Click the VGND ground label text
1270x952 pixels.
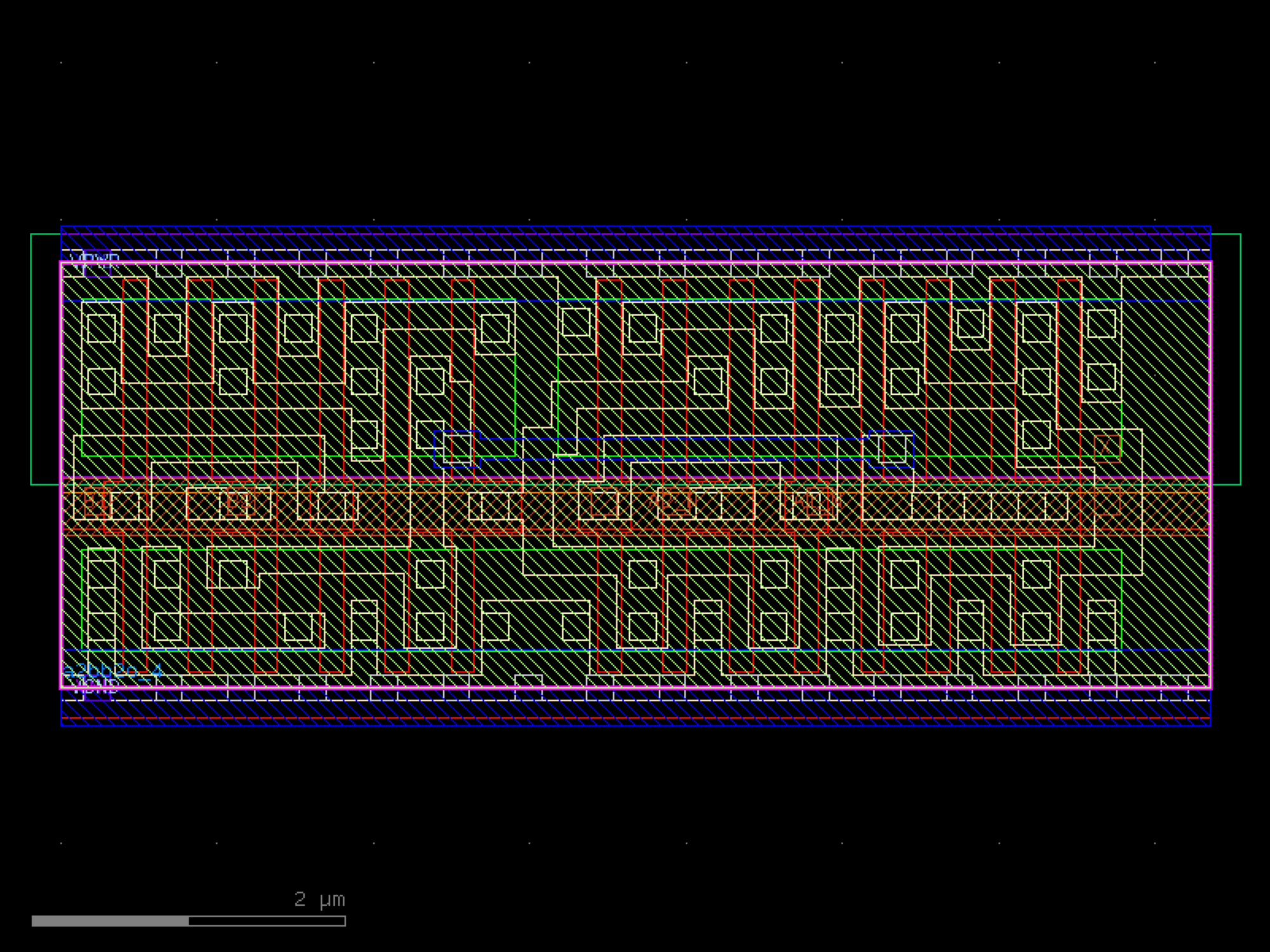pos(95,687)
